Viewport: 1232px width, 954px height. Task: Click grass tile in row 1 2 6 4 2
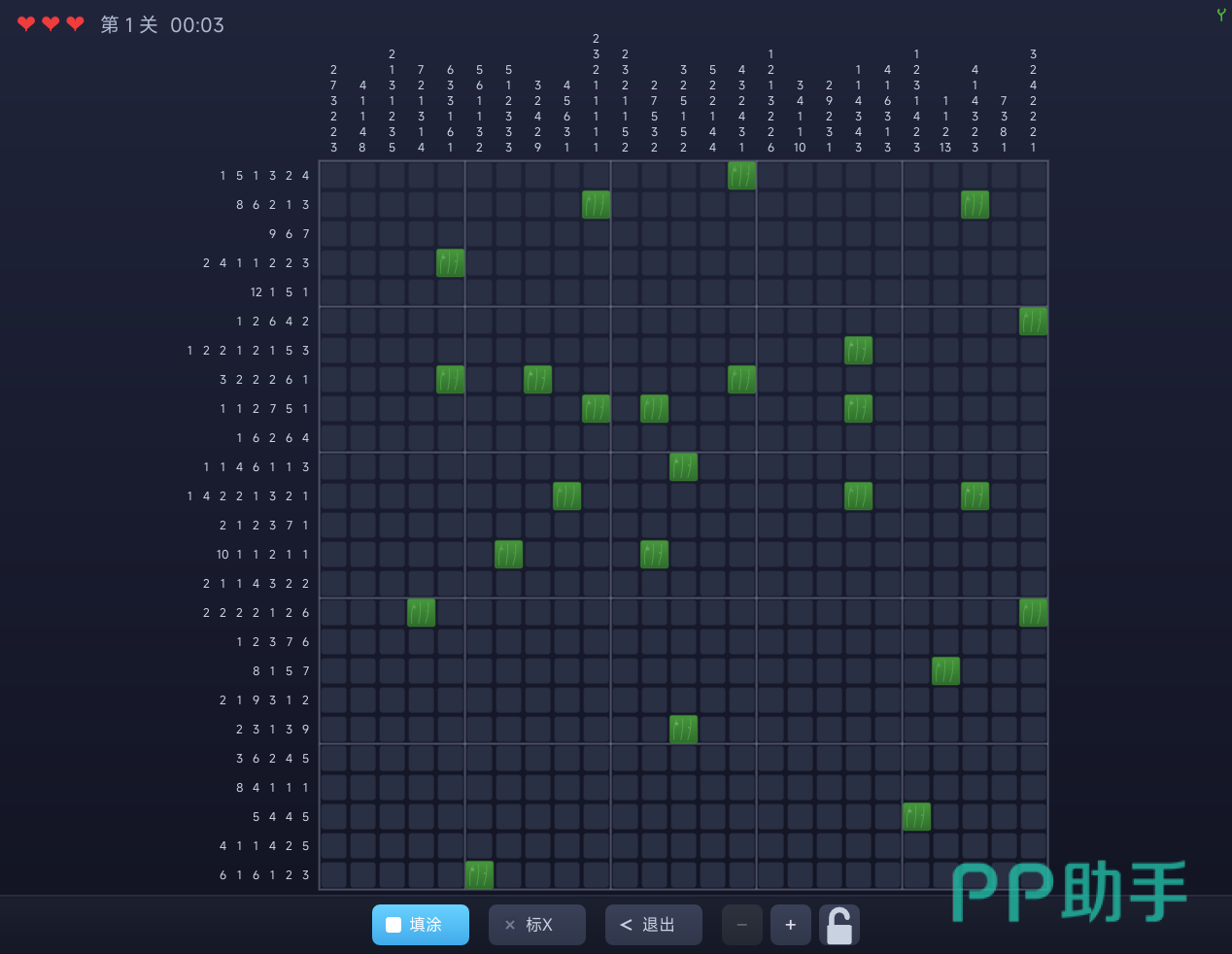point(1033,322)
